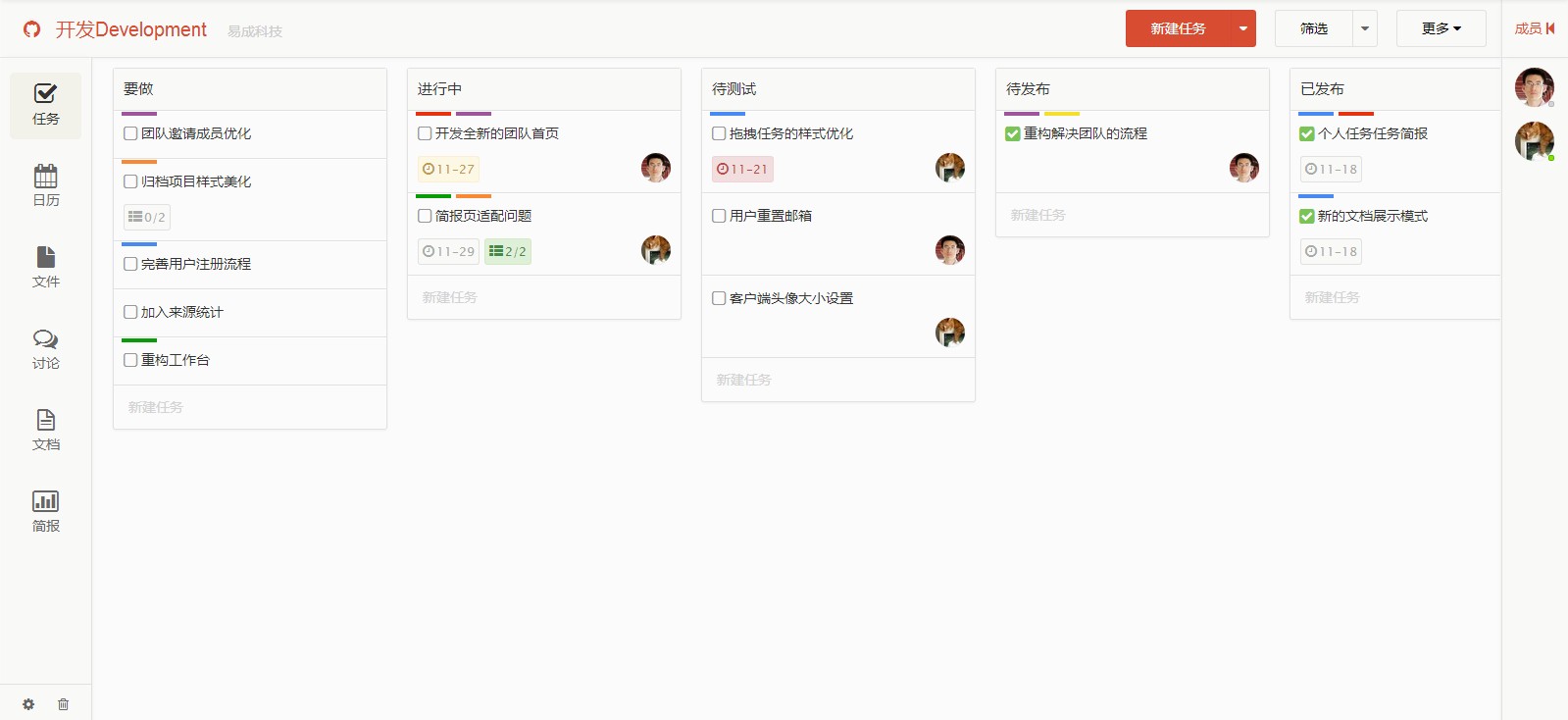Check the 加入来源统计 task checkbox
Image resolution: width=1568 pixels, height=720 pixels.
(x=130, y=312)
